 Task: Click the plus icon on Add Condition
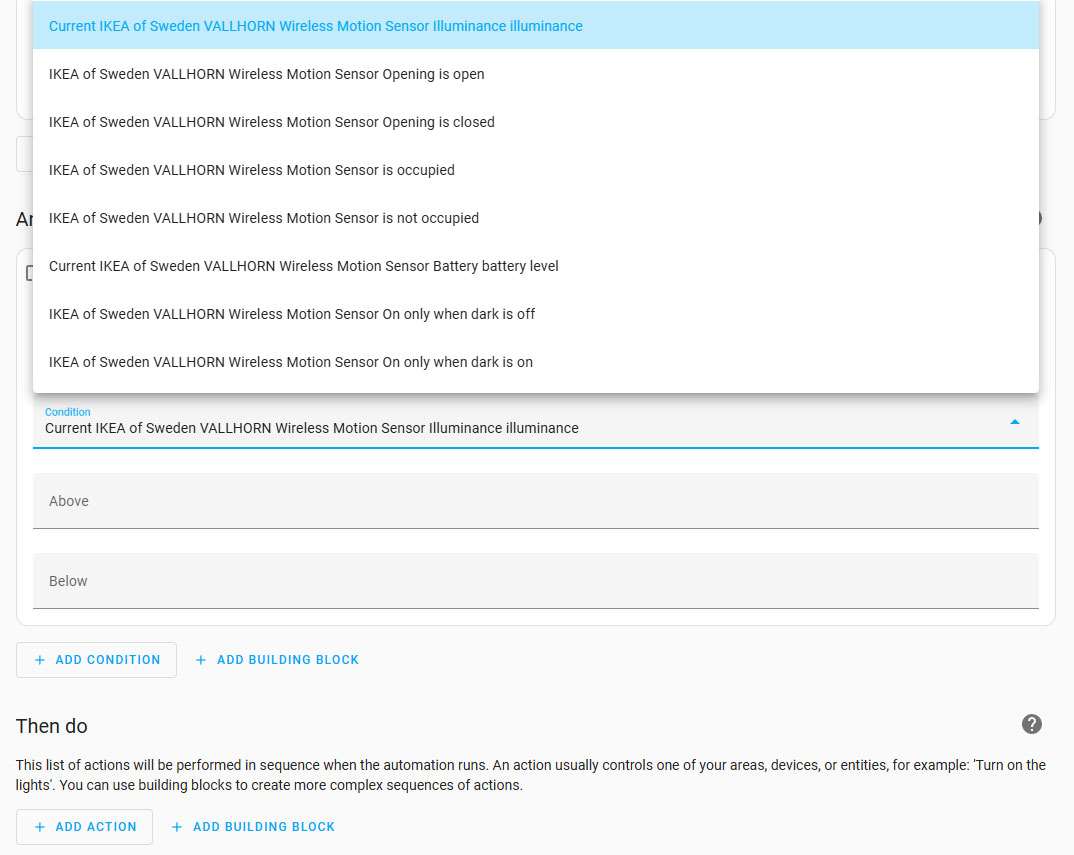point(40,660)
